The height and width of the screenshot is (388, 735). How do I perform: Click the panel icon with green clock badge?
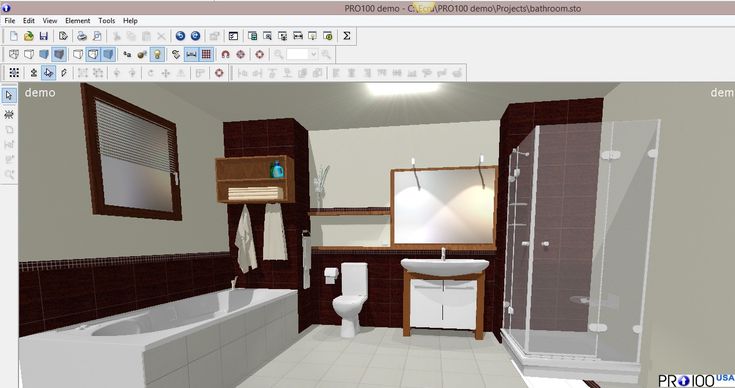click(328, 36)
